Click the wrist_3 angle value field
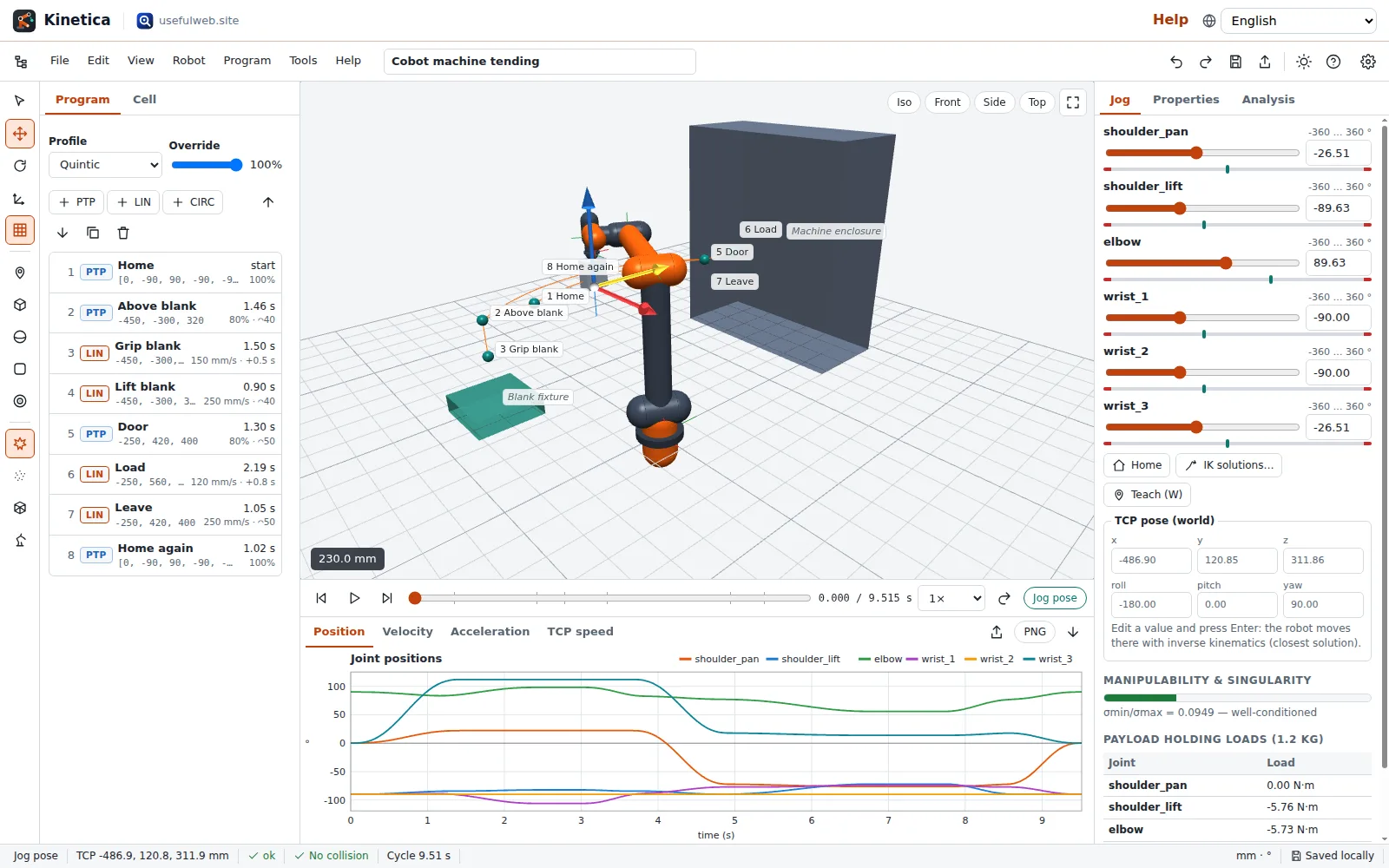This screenshot has width=1389, height=868. (x=1338, y=428)
